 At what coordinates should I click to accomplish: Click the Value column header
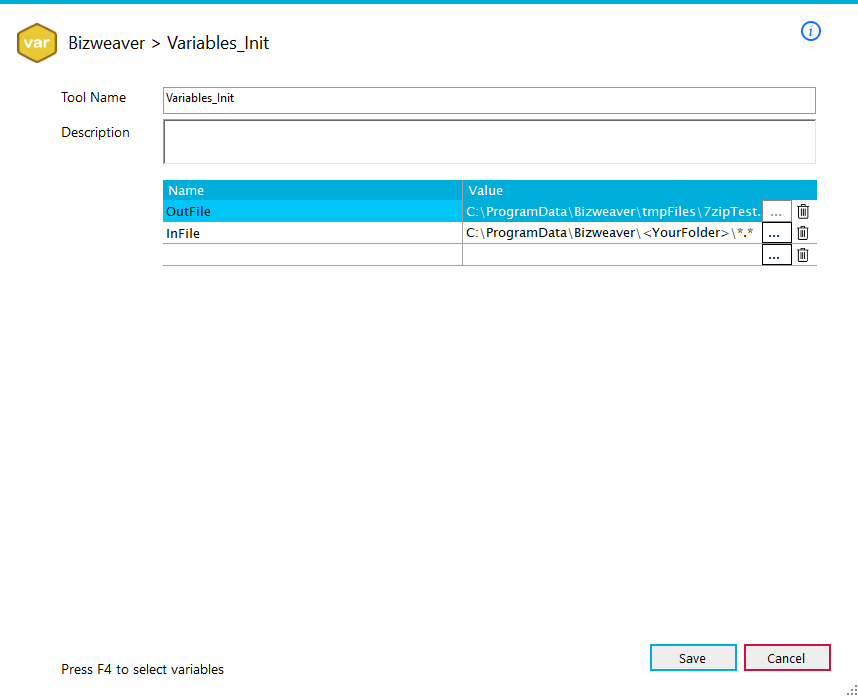pos(640,190)
